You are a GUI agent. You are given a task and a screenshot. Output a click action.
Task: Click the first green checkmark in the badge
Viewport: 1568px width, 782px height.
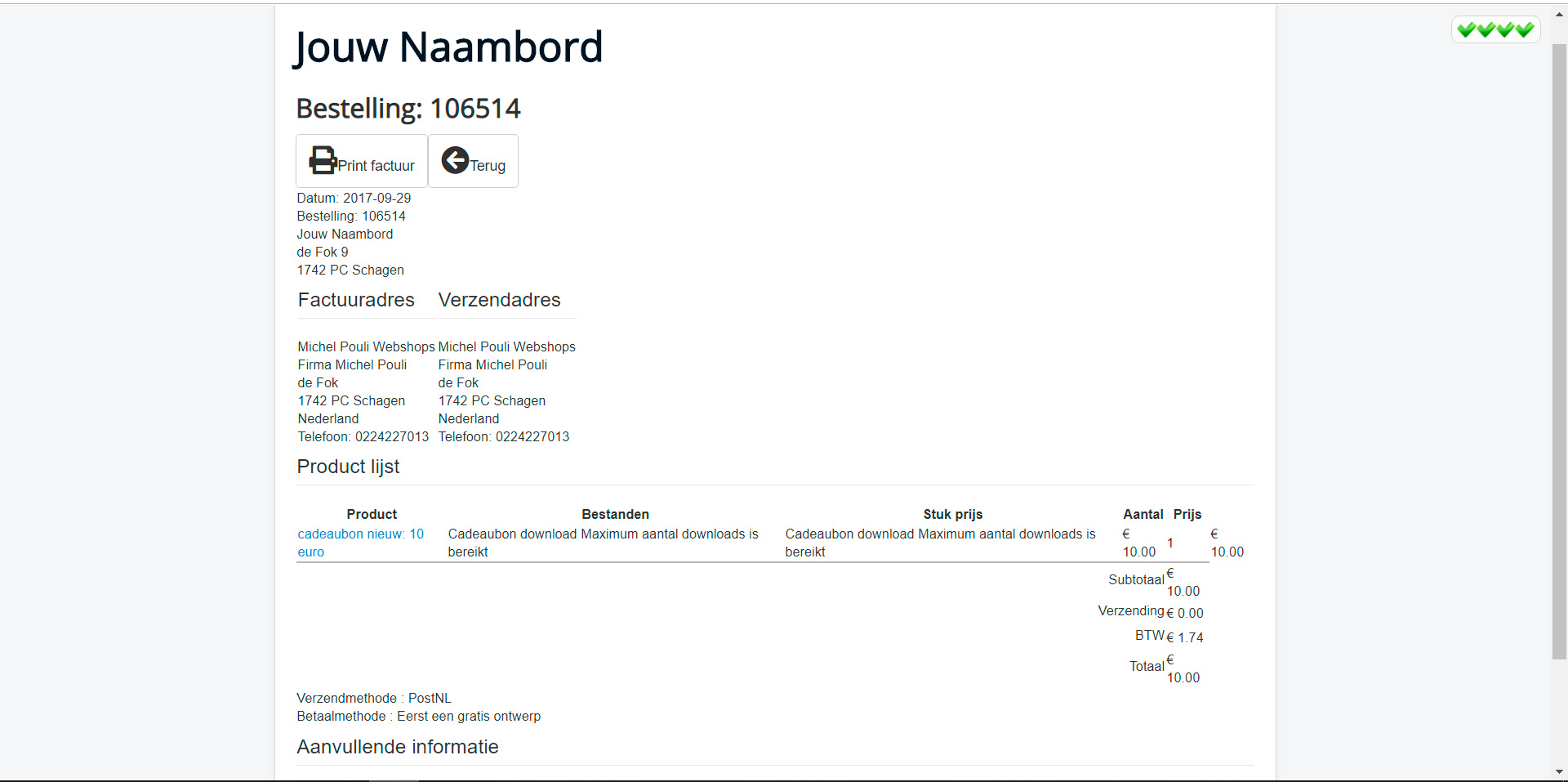[x=1466, y=30]
